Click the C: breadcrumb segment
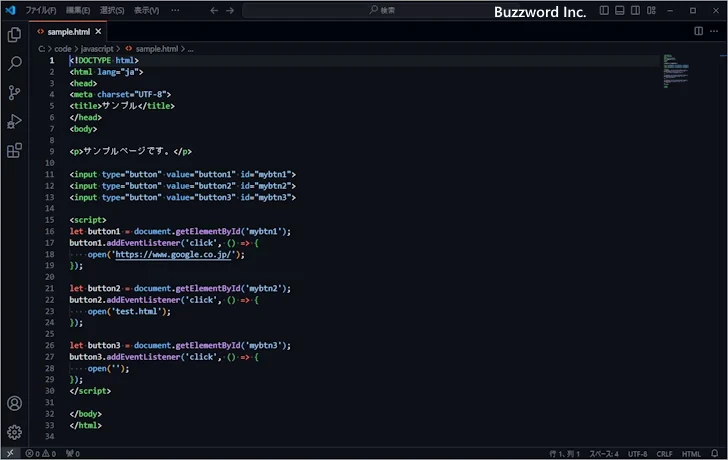Viewport: 728px width, 460px height. click(x=41, y=49)
